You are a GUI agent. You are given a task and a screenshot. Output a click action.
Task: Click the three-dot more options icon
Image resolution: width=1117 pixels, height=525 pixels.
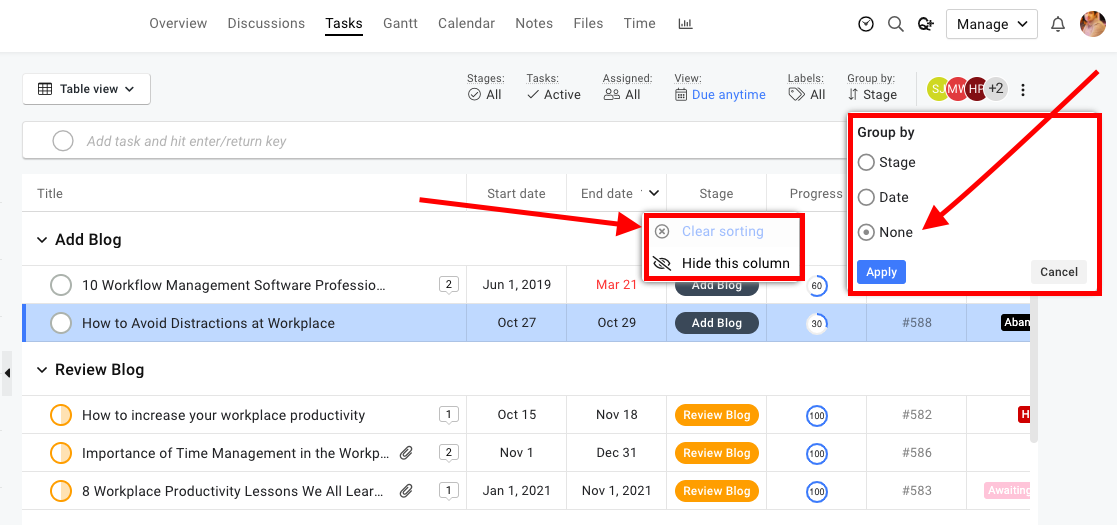[x=1023, y=90]
